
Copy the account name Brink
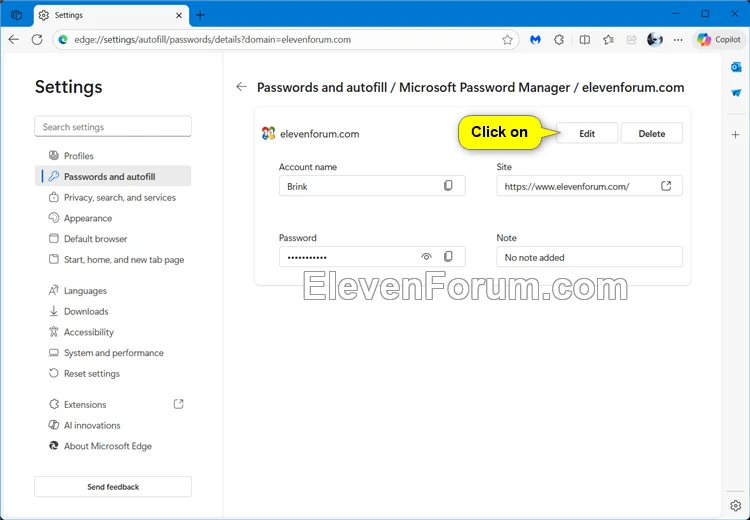tap(448, 186)
